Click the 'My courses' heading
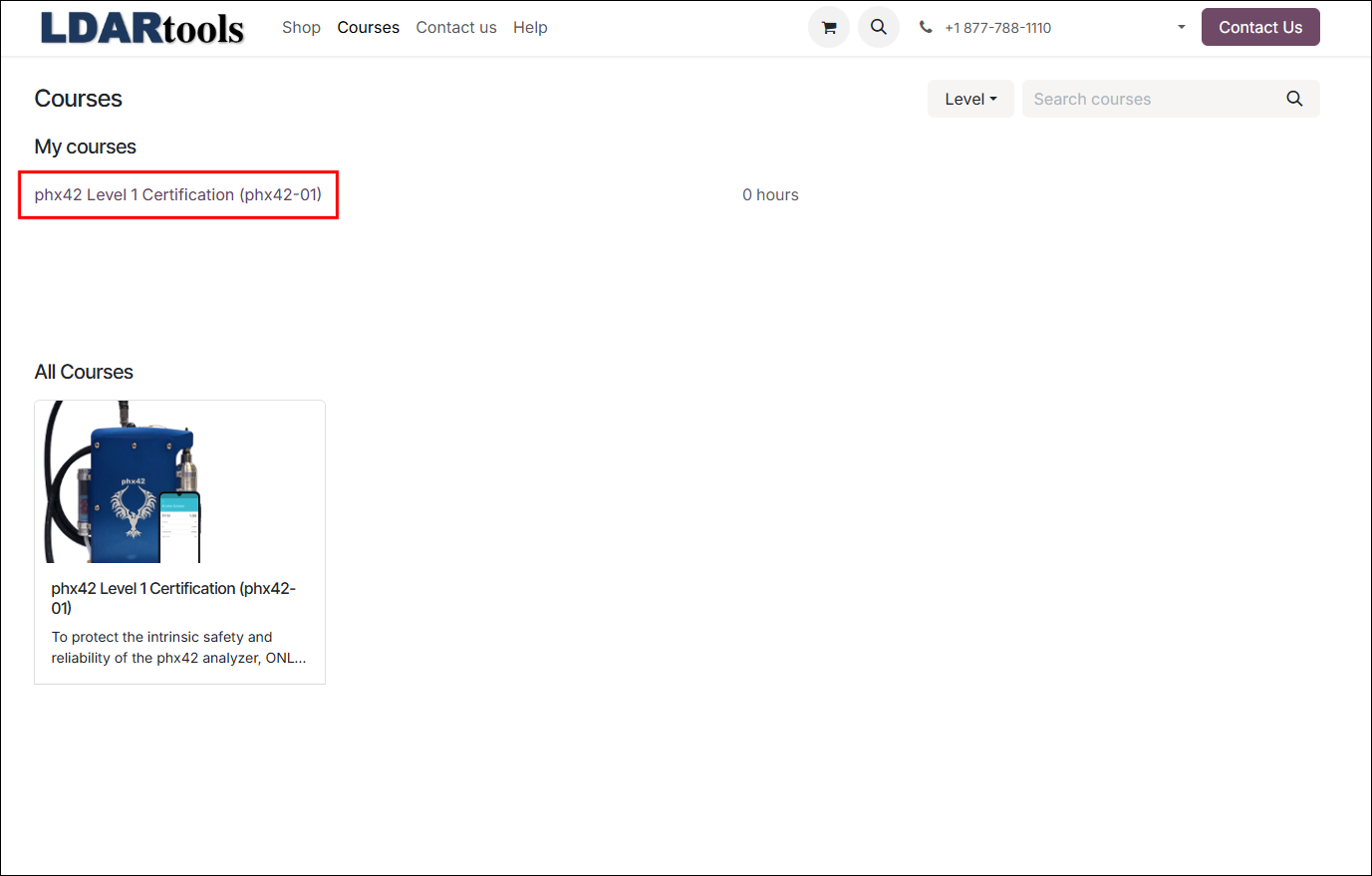This screenshot has width=1372, height=876. click(x=85, y=146)
